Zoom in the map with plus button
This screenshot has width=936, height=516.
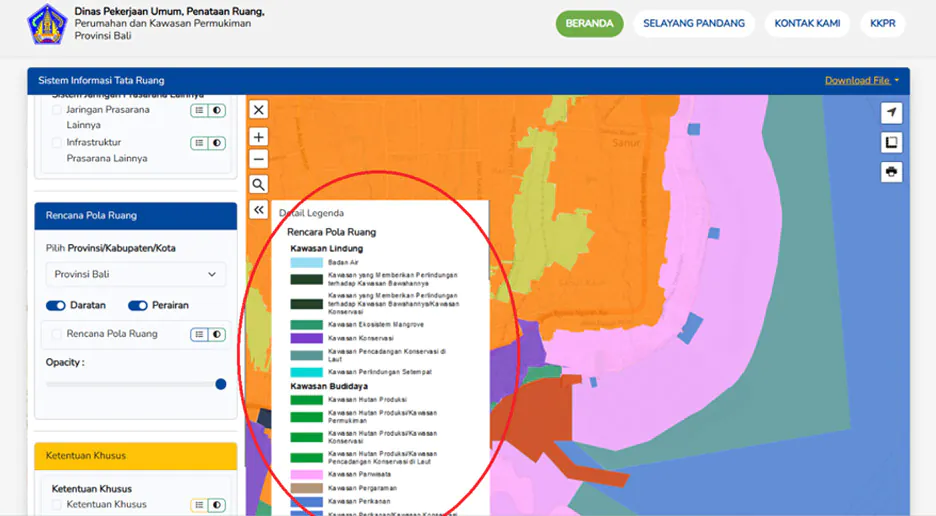tap(258, 137)
